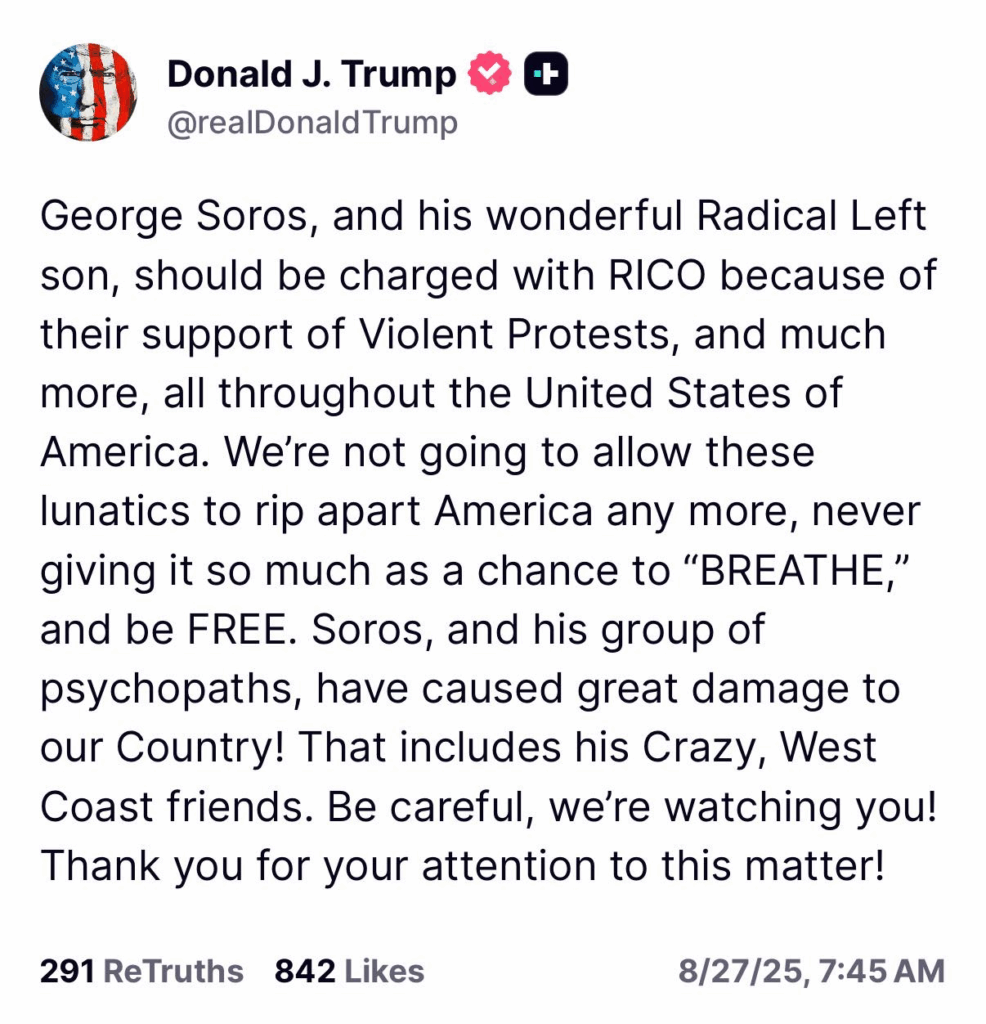Click the circular profile image to view profile
Viewport: 986px width, 1024px height.
click(88, 92)
